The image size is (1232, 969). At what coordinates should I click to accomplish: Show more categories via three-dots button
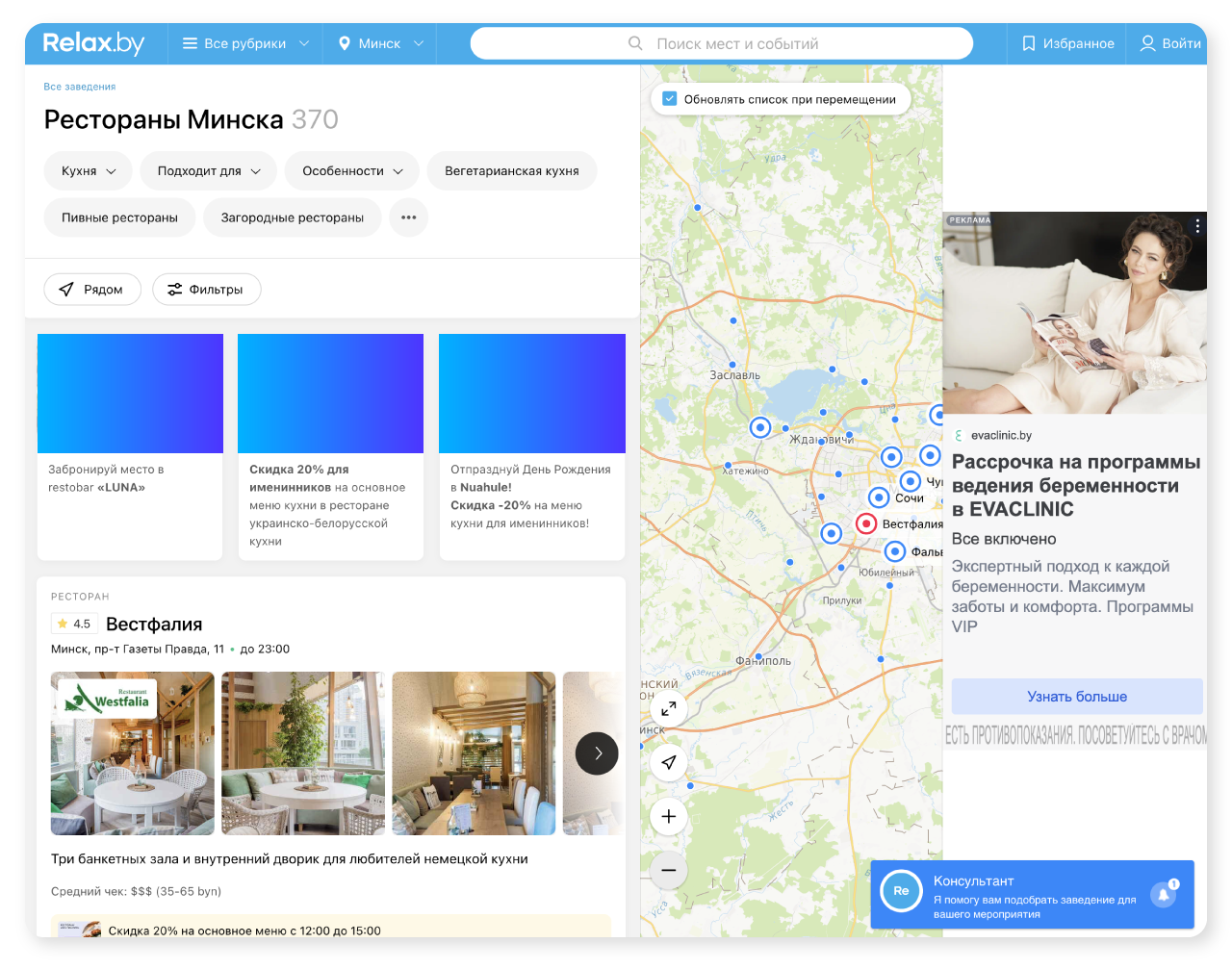click(x=409, y=217)
